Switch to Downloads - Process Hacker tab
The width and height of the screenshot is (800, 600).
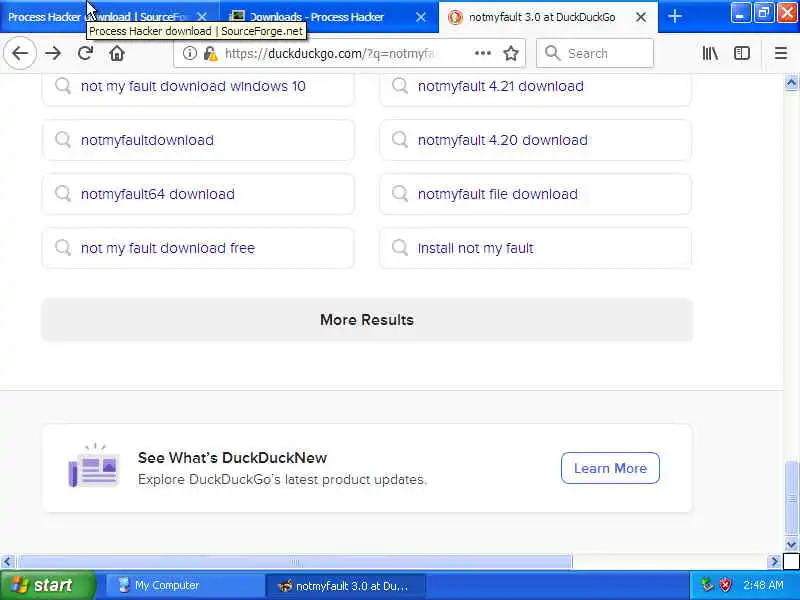pos(316,17)
